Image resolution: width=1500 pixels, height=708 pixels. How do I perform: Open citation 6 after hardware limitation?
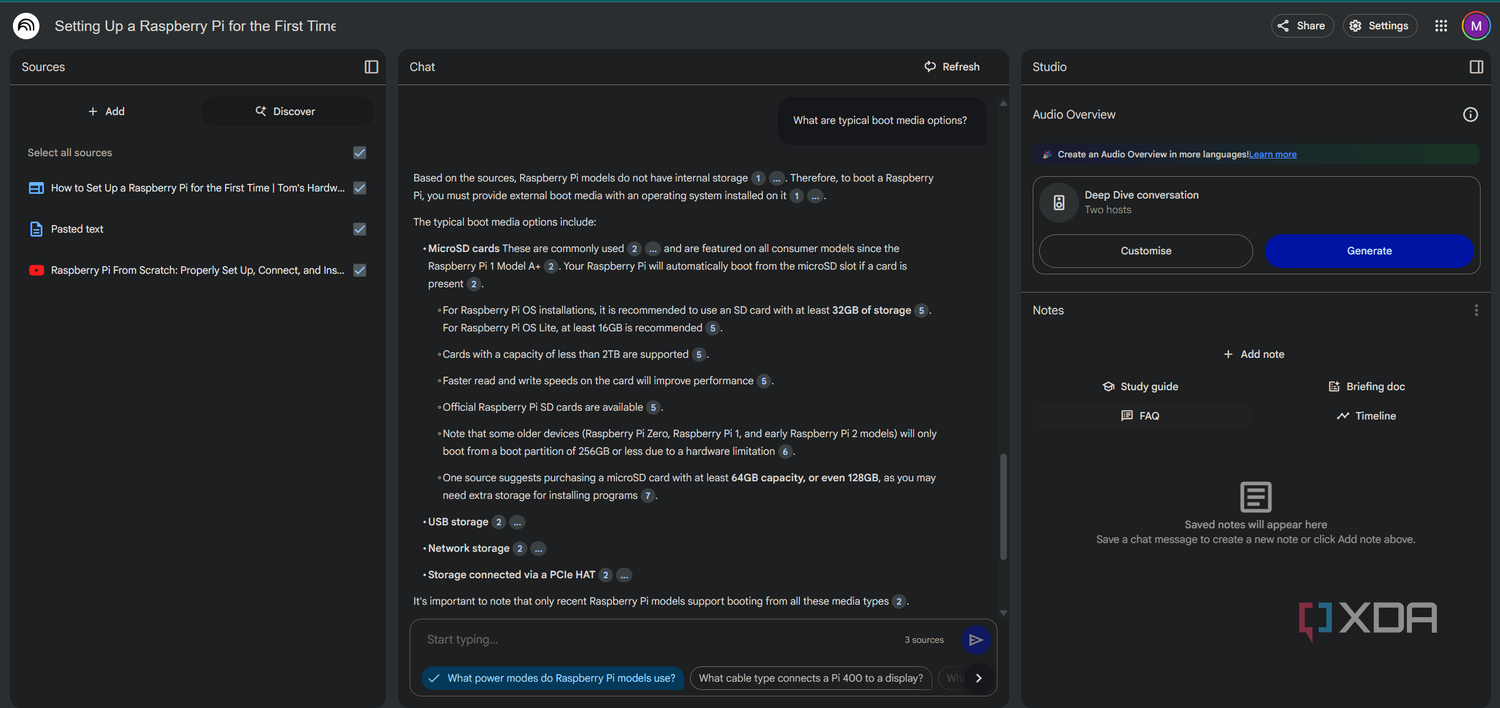785,452
